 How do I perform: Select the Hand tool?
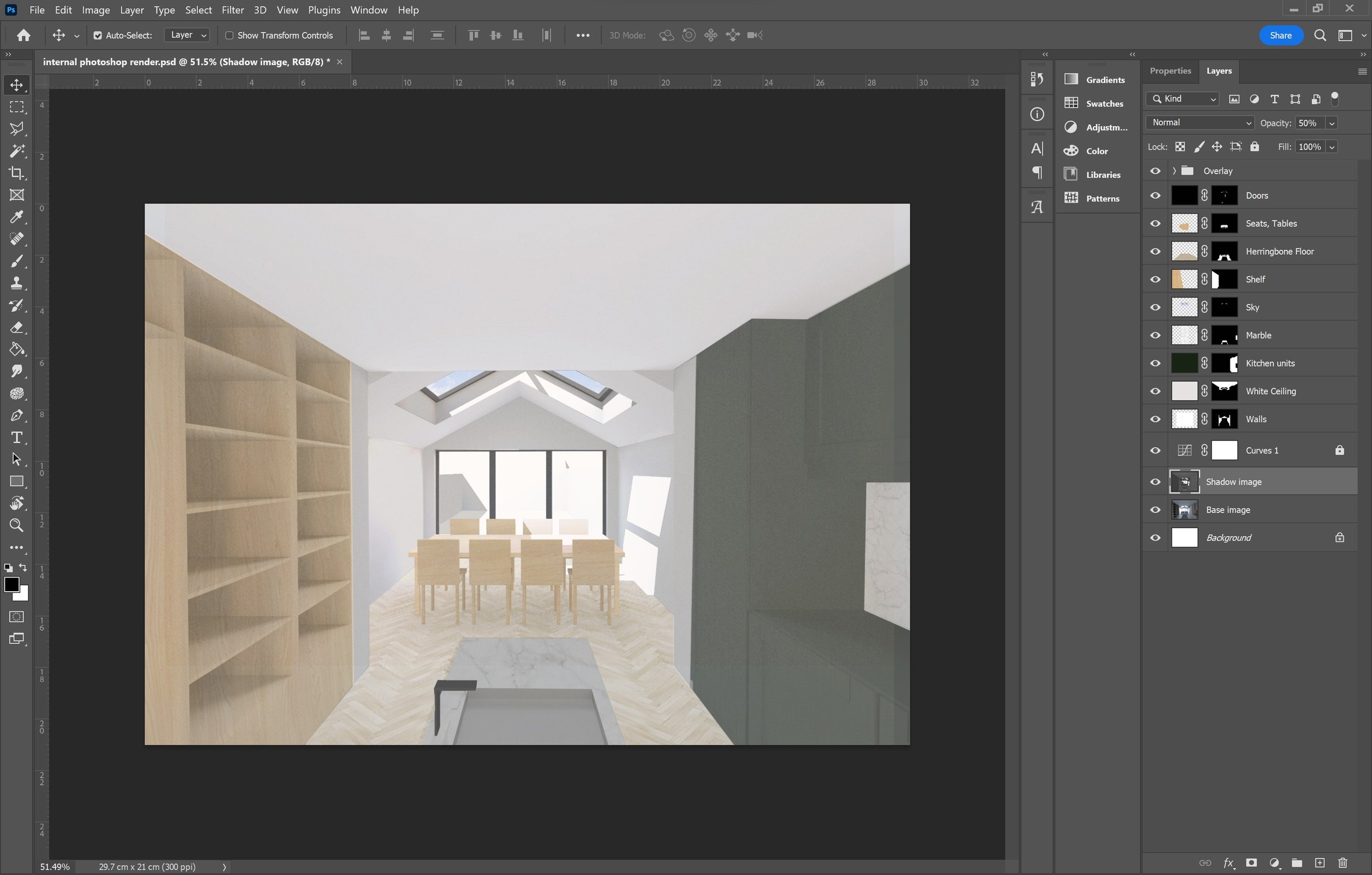click(x=16, y=503)
